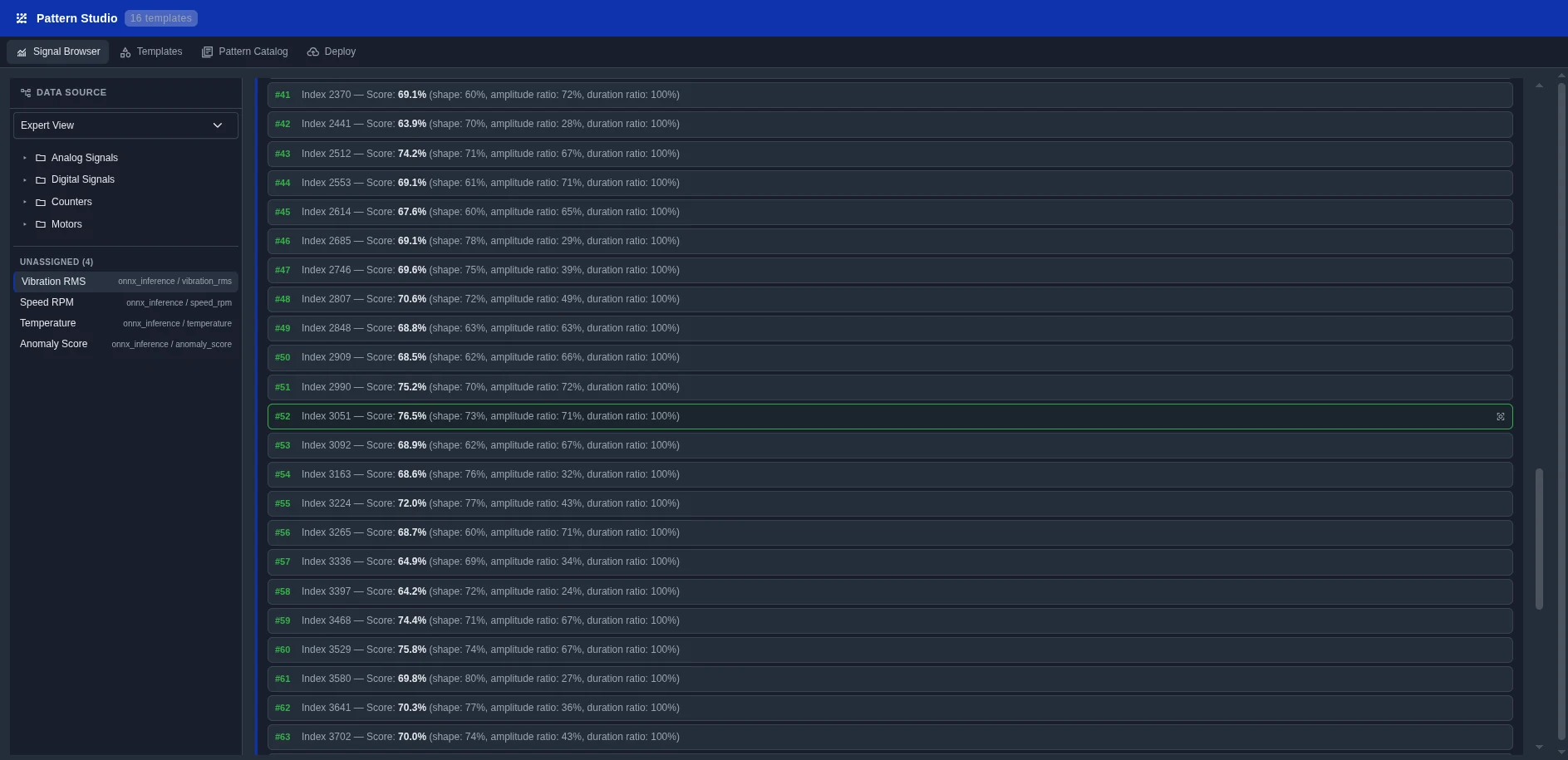Expand the Analog Signals tree arrow
Image resolution: width=1568 pixels, height=760 pixels.
tap(25, 158)
